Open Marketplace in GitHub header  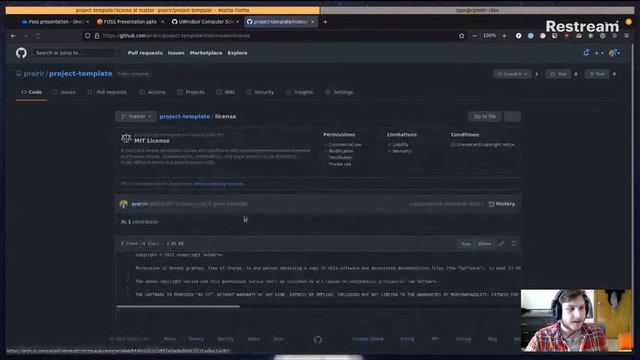pyautogui.click(x=206, y=53)
